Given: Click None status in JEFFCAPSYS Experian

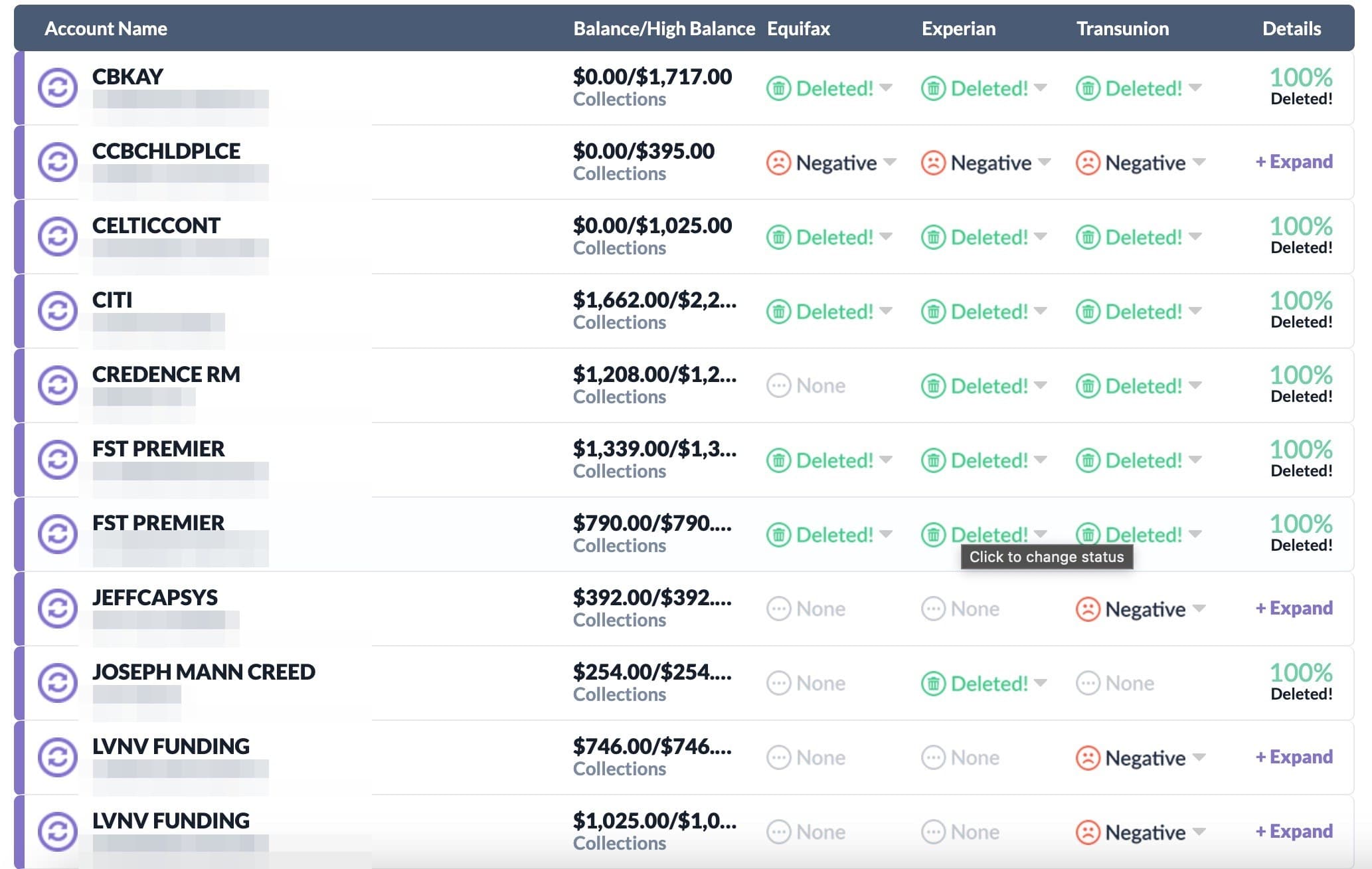Looking at the screenshot, I should click(975, 609).
